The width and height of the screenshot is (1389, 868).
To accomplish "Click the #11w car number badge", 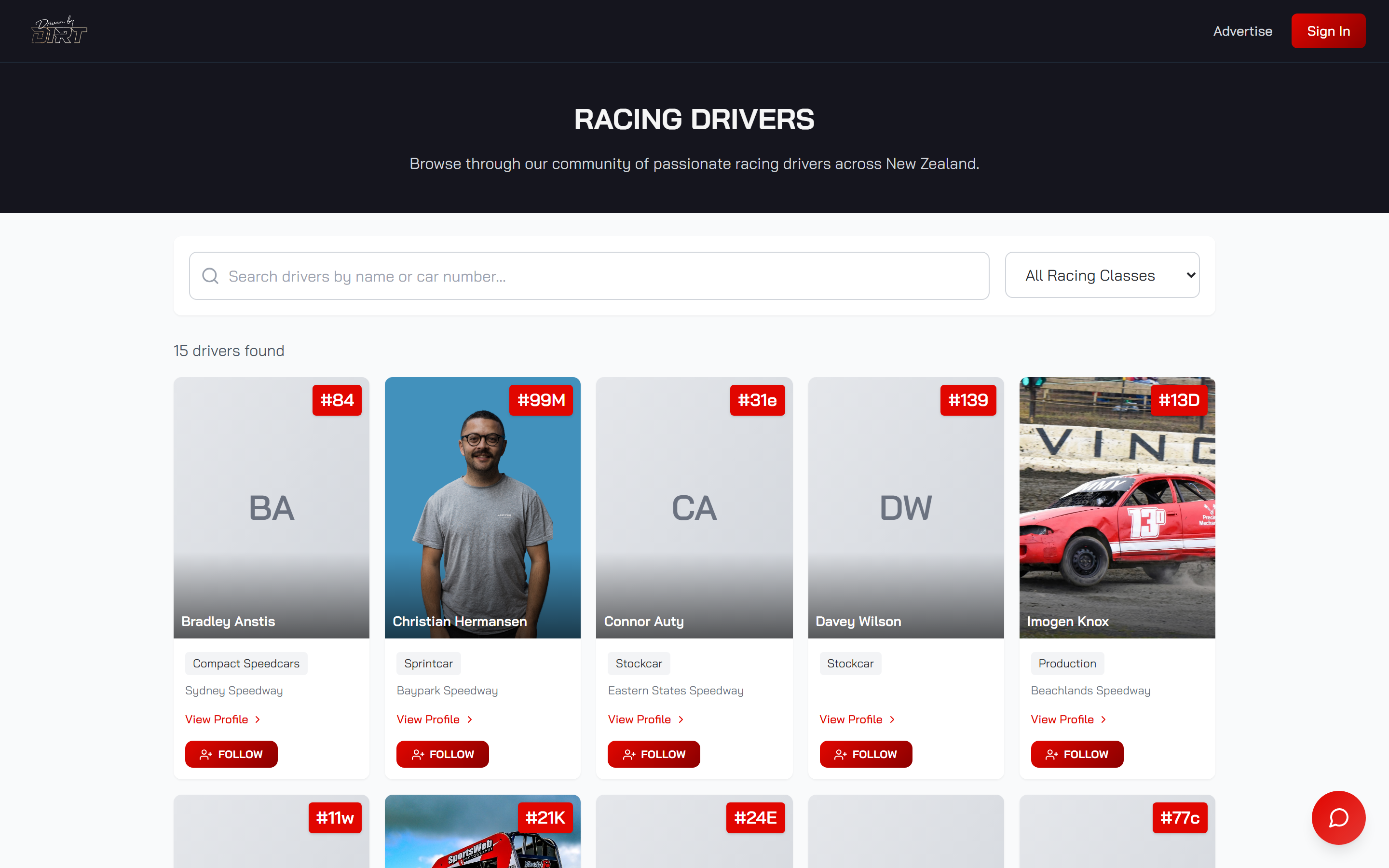I will [335, 817].
